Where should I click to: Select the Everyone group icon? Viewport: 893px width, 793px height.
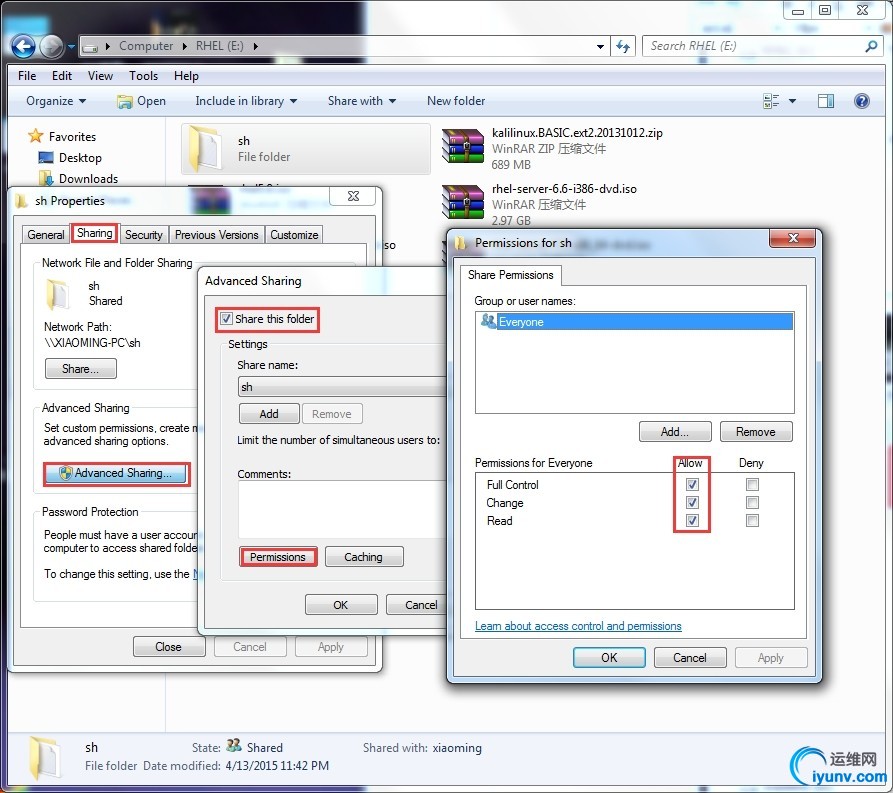pyautogui.click(x=488, y=321)
